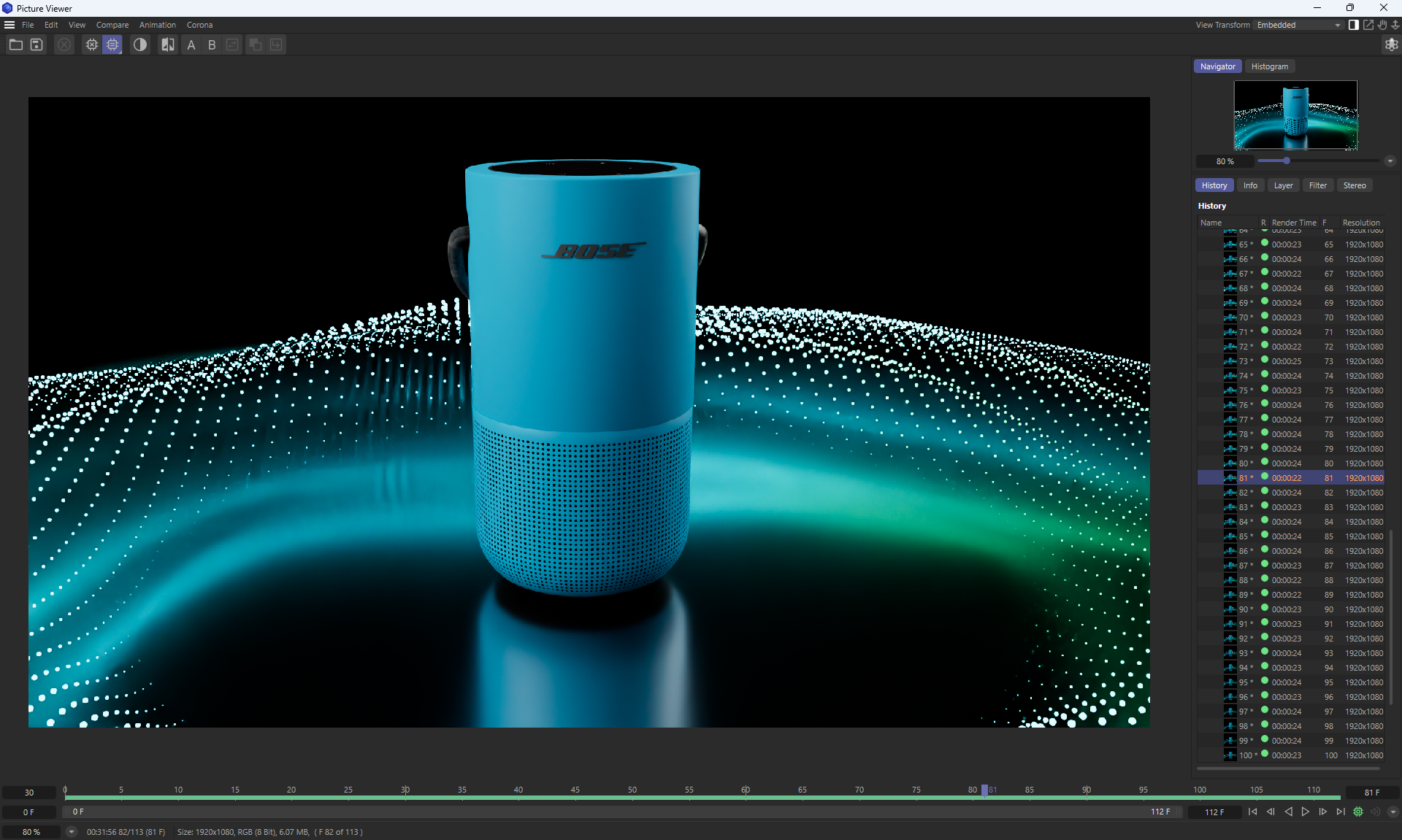Click the navigator preview thumbnail

click(1295, 115)
